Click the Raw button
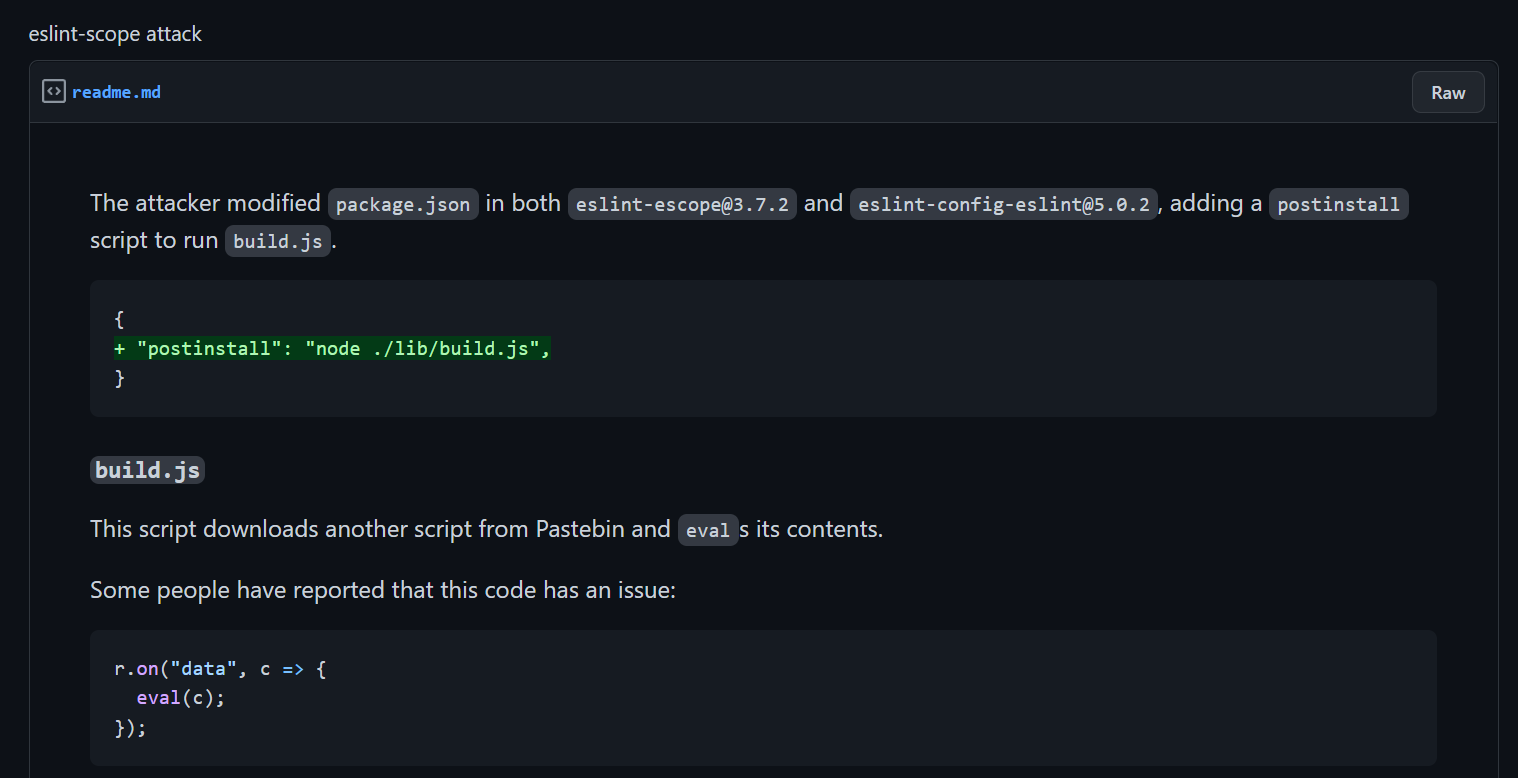The height and width of the screenshot is (778, 1518). click(x=1448, y=92)
